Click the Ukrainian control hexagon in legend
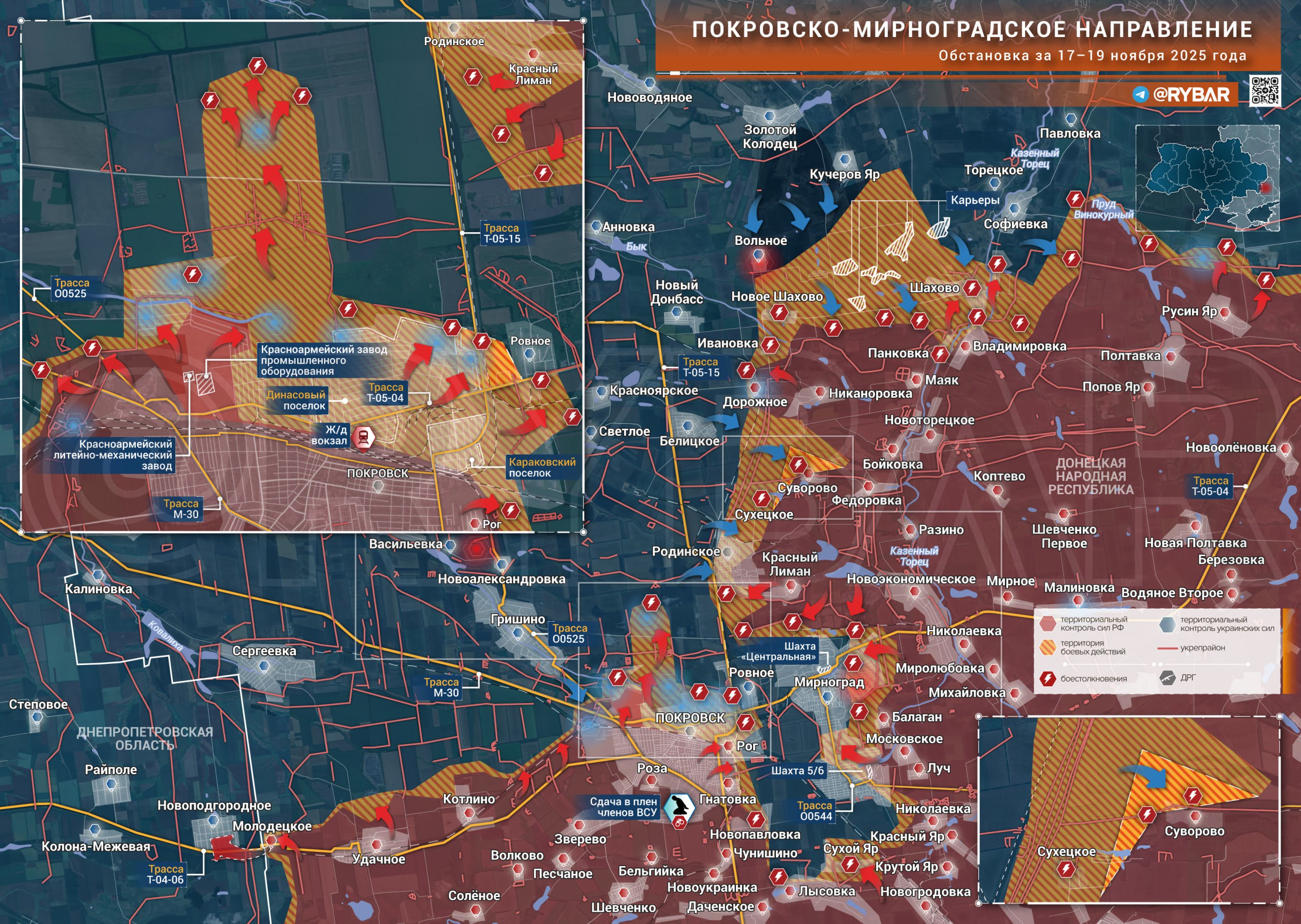Screen dimensions: 1301x924 (1167, 624)
